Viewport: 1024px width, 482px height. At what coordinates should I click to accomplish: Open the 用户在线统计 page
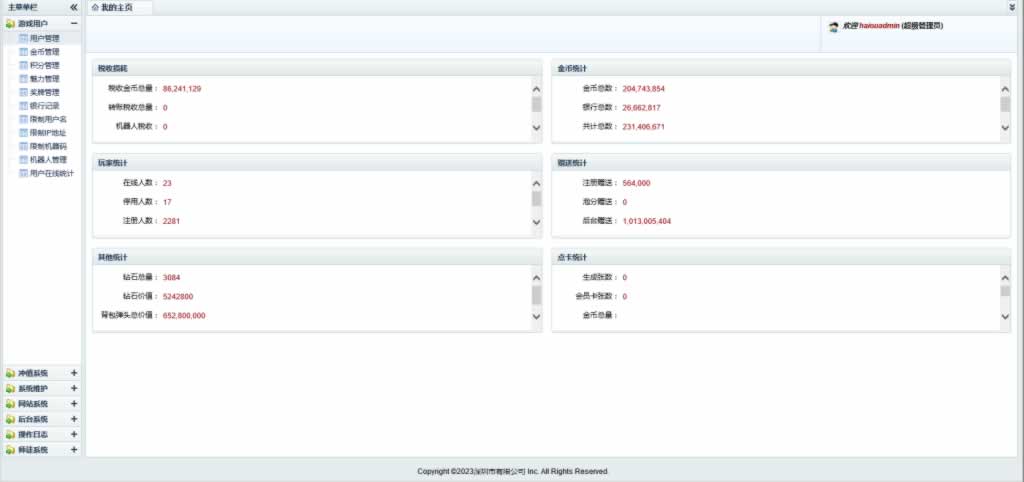click(51, 173)
